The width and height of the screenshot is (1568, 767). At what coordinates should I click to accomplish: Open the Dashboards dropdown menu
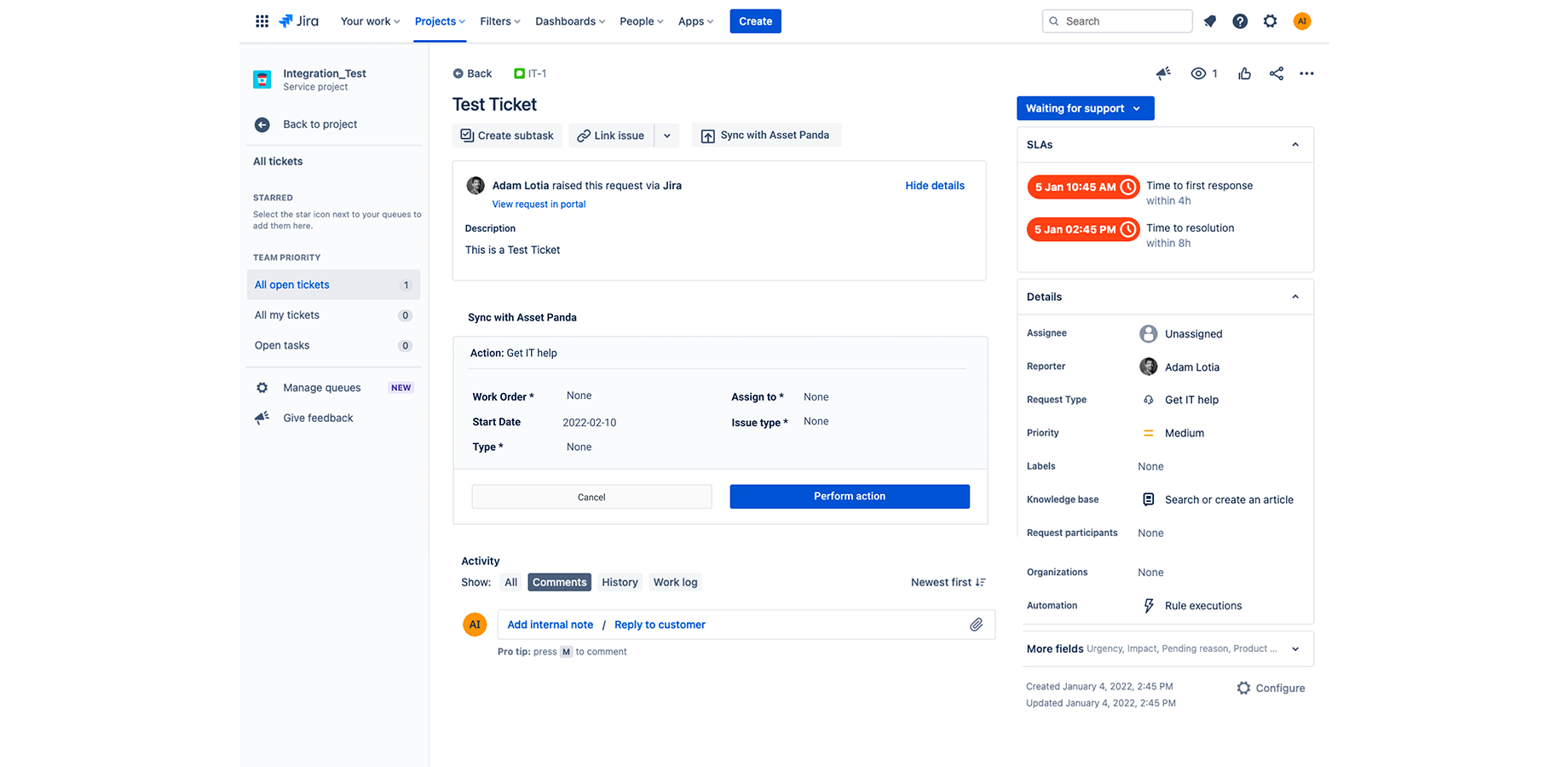(x=570, y=21)
